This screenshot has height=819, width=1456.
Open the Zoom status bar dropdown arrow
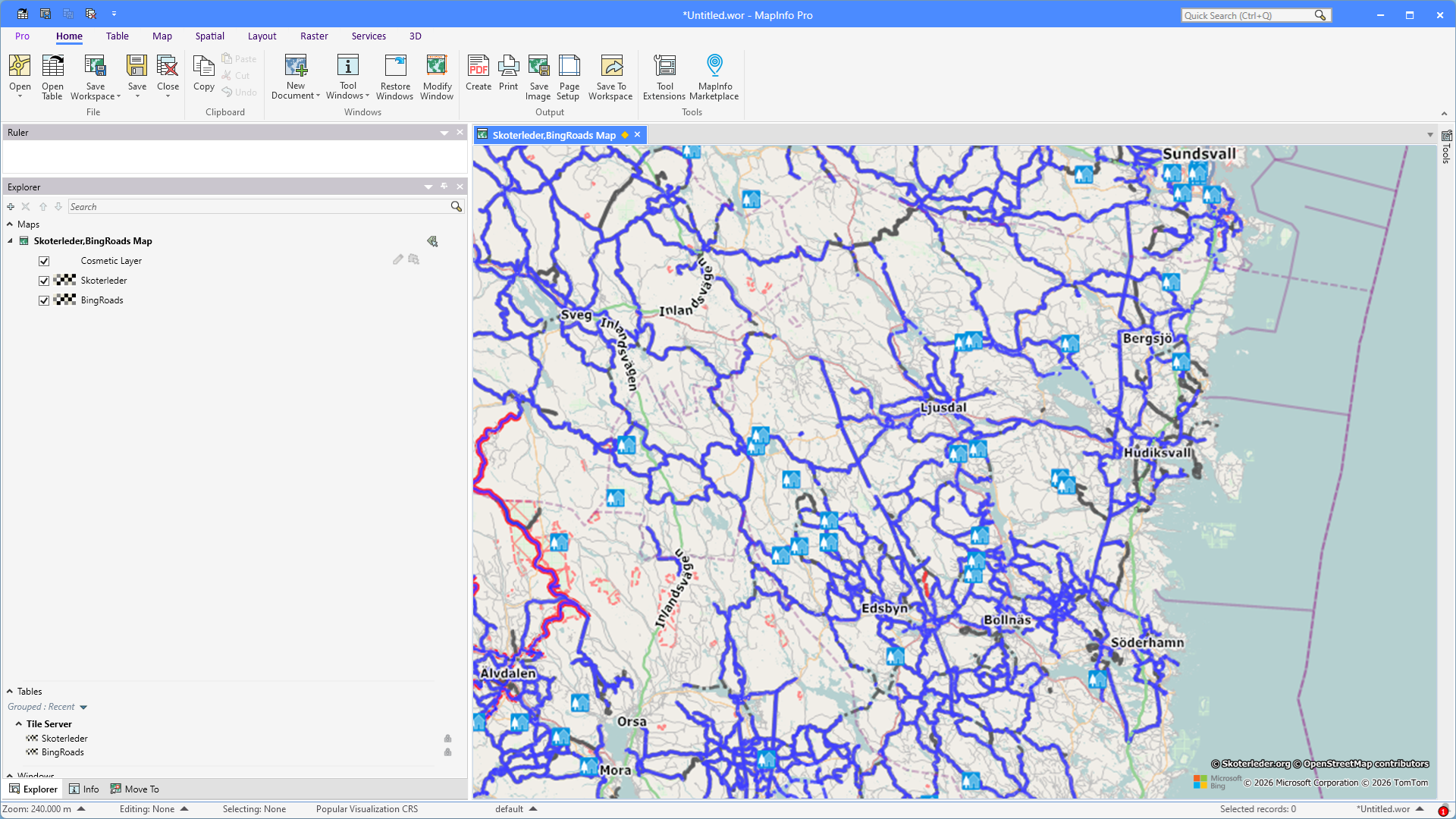tap(81, 809)
